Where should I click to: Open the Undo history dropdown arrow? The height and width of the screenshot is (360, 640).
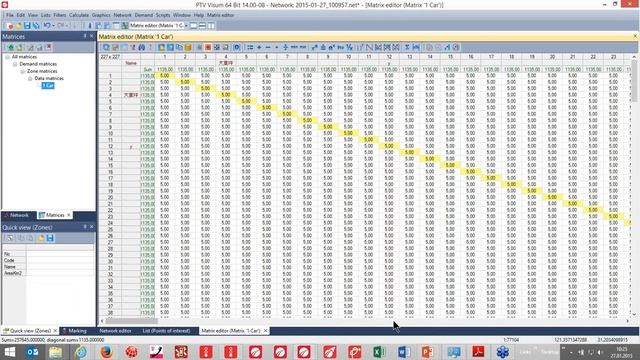[x=53, y=26]
